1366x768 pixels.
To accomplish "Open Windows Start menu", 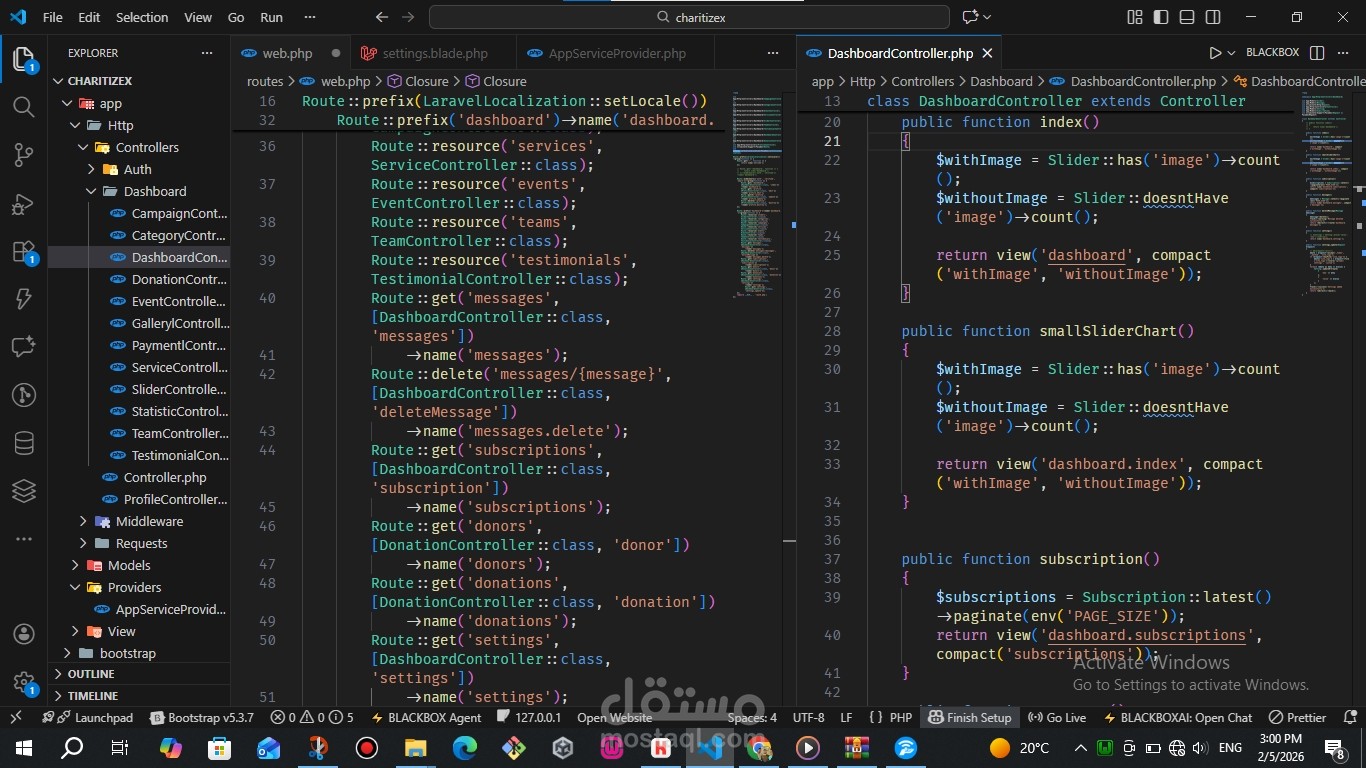I will coord(24,747).
